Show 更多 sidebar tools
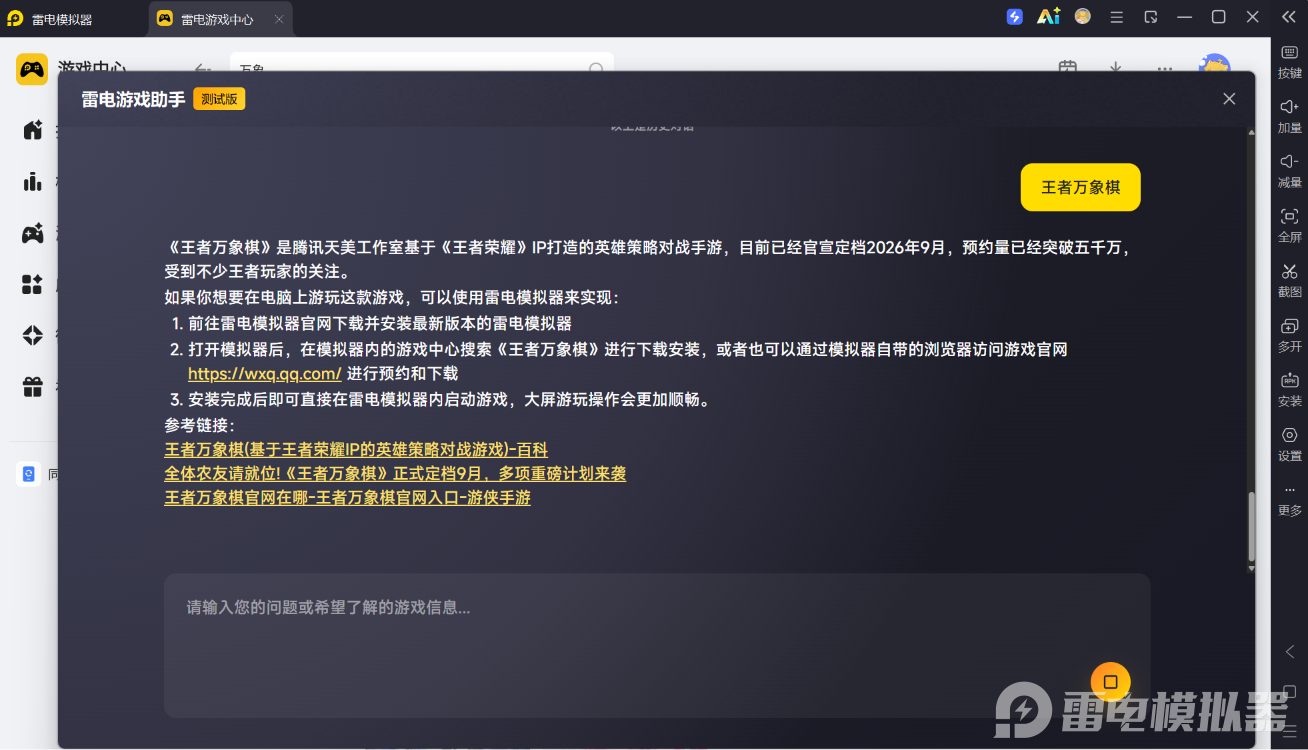Image resolution: width=1308 pixels, height=750 pixels. (1290, 500)
